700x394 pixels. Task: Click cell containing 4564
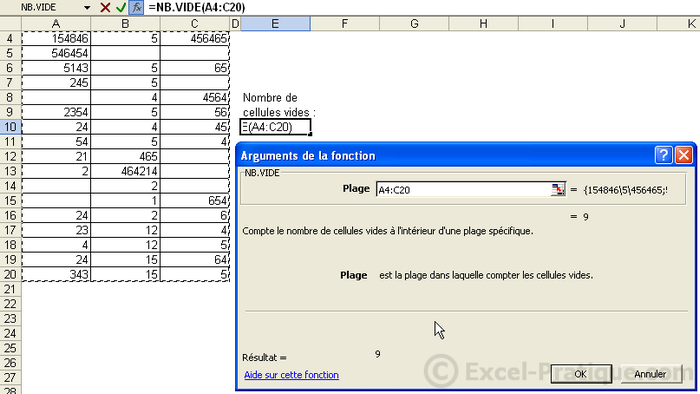[x=195, y=97]
